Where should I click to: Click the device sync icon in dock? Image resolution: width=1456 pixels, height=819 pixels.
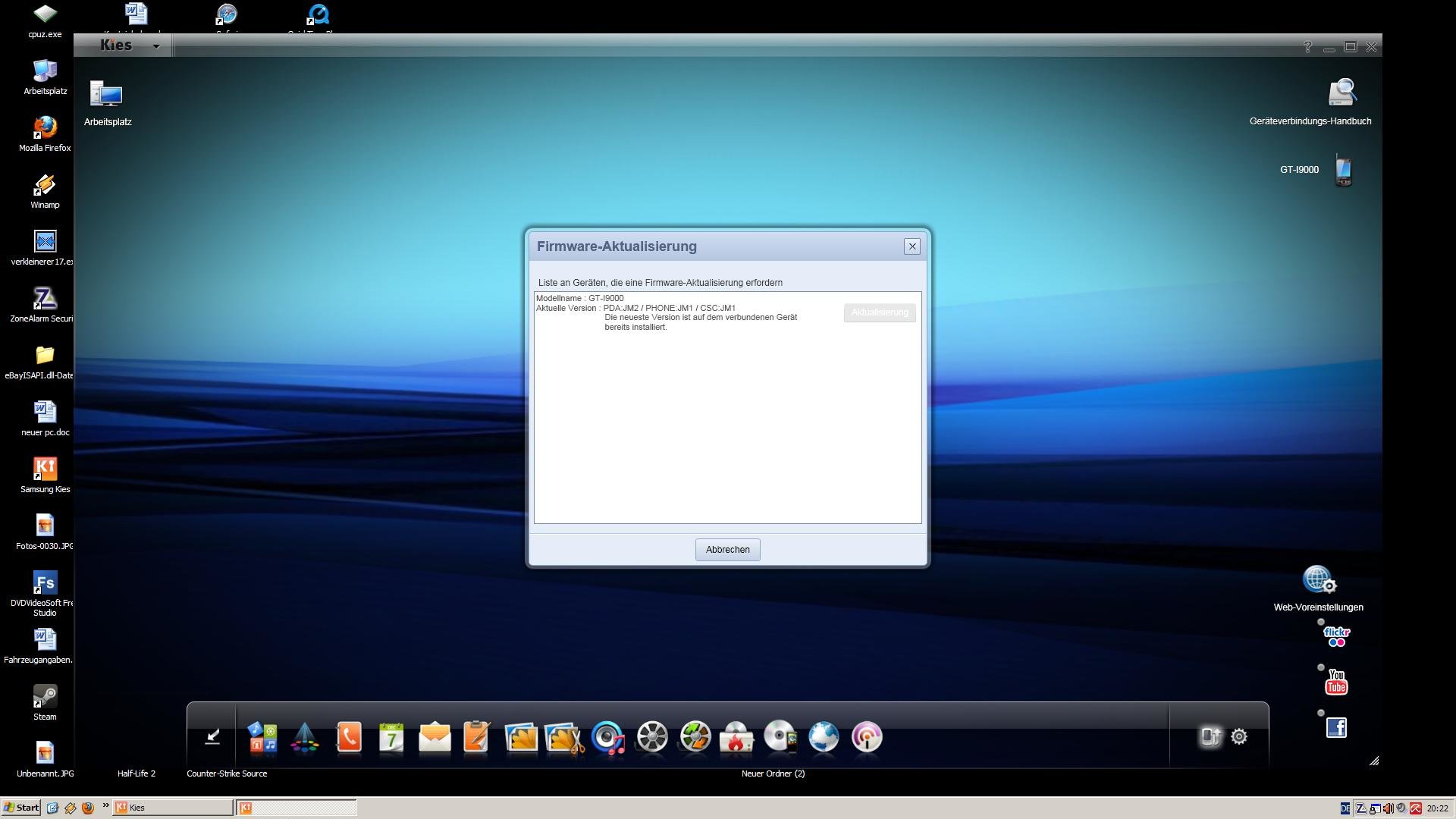(x=1210, y=736)
